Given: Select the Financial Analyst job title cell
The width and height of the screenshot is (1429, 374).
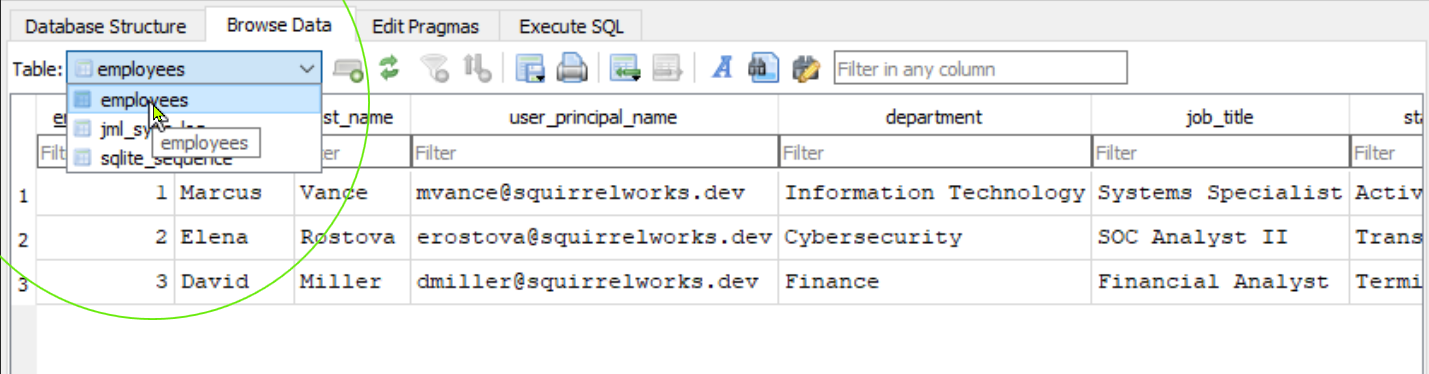Looking at the screenshot, I should [x=1220, y=282].
